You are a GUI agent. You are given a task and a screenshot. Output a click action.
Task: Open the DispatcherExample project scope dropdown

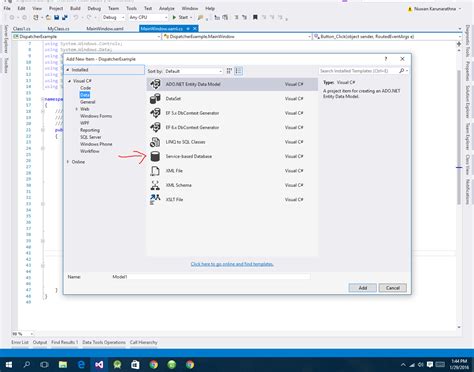click(86, 37)
